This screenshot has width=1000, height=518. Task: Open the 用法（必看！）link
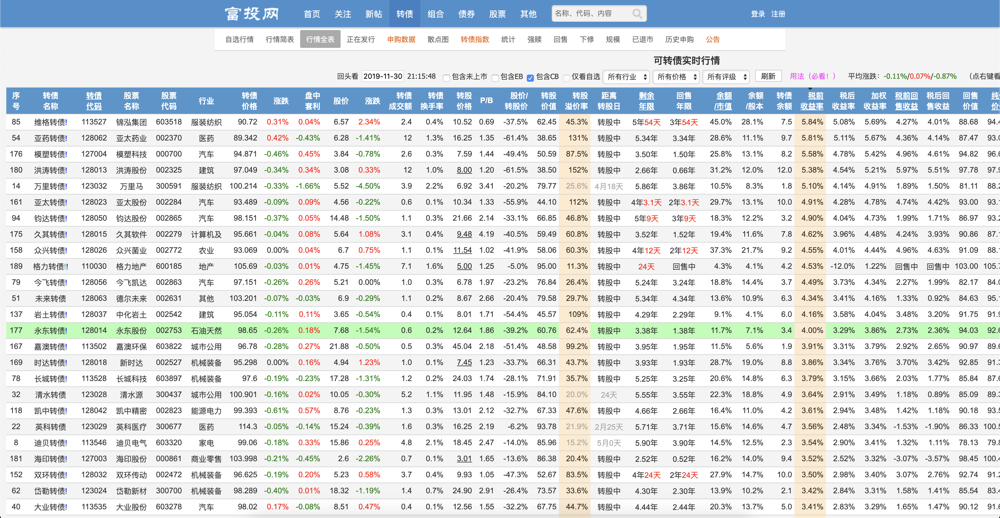(812, 76)
